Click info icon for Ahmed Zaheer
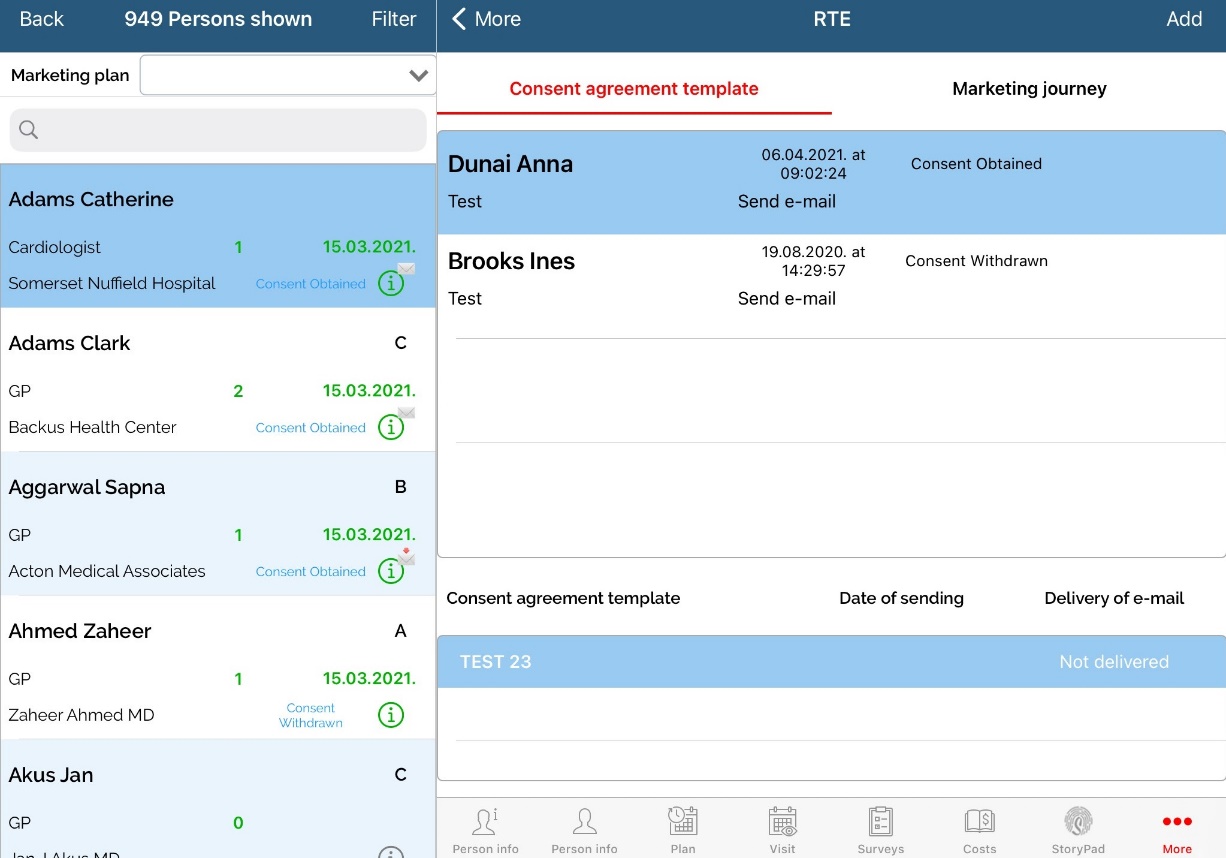The image size is (1226, 858). (391, 715)
